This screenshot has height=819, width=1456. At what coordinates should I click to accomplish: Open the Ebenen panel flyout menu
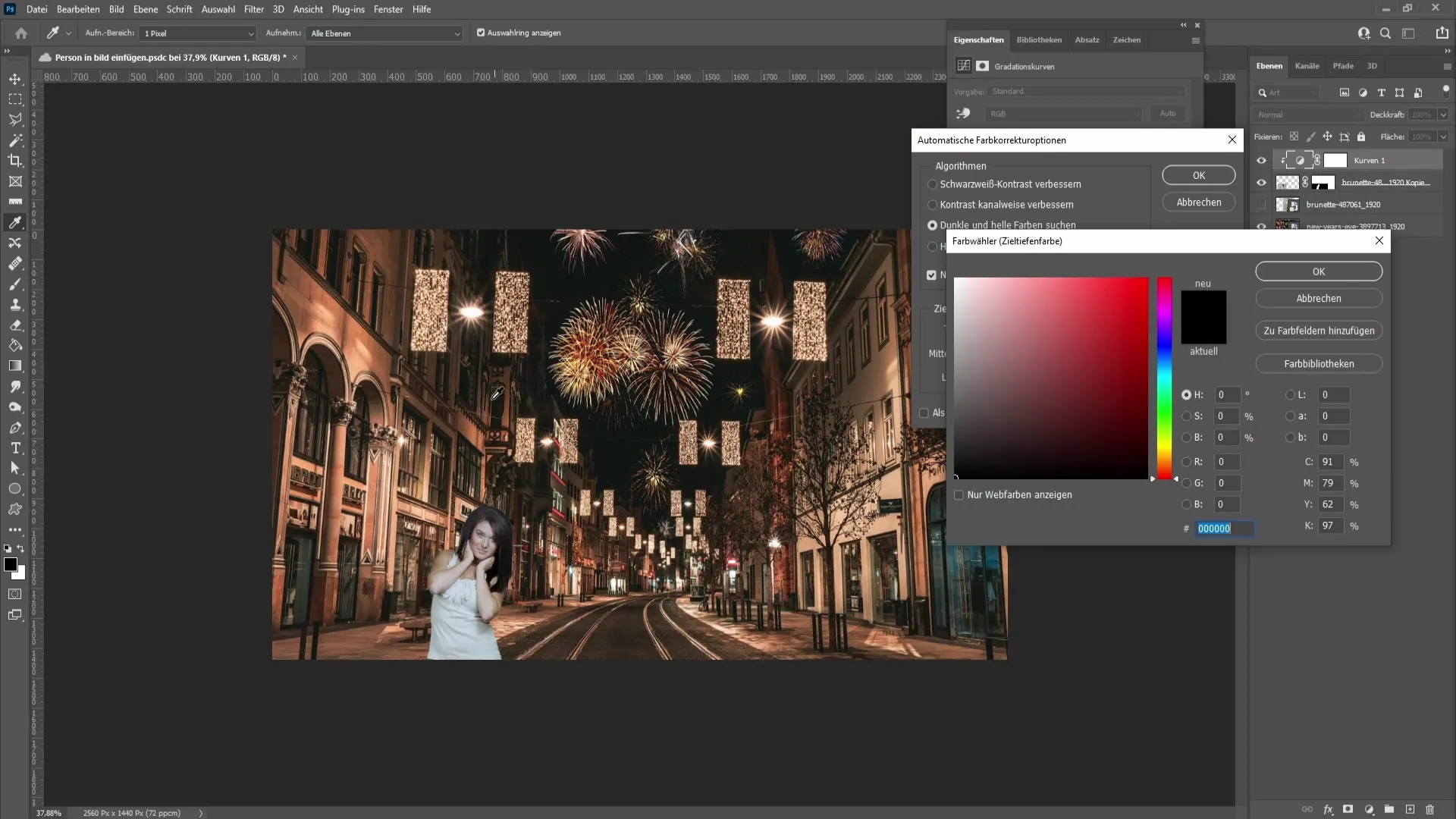coord(1447,67)
